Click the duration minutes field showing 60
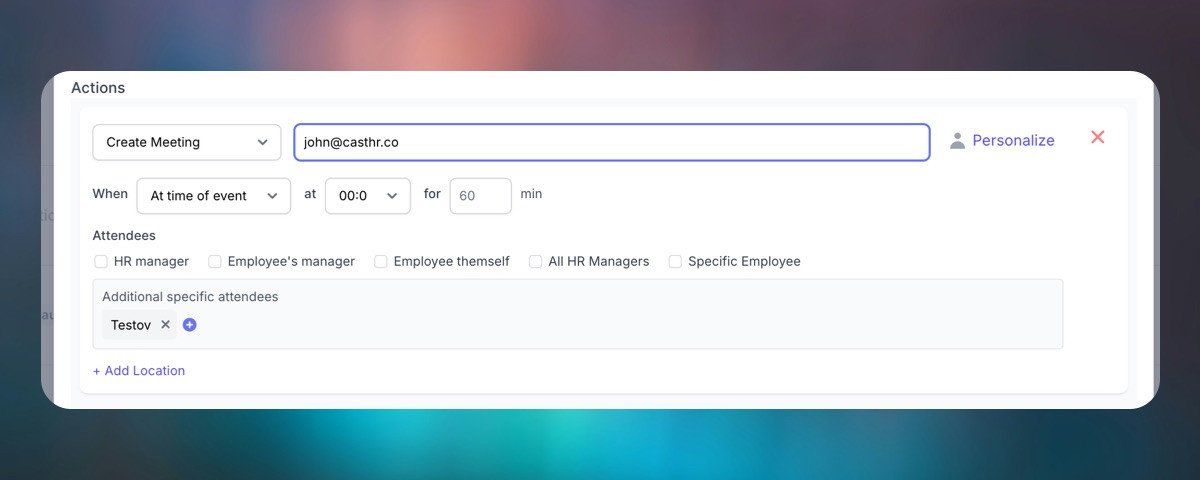Screen dimensions: 1200x480 481,196
